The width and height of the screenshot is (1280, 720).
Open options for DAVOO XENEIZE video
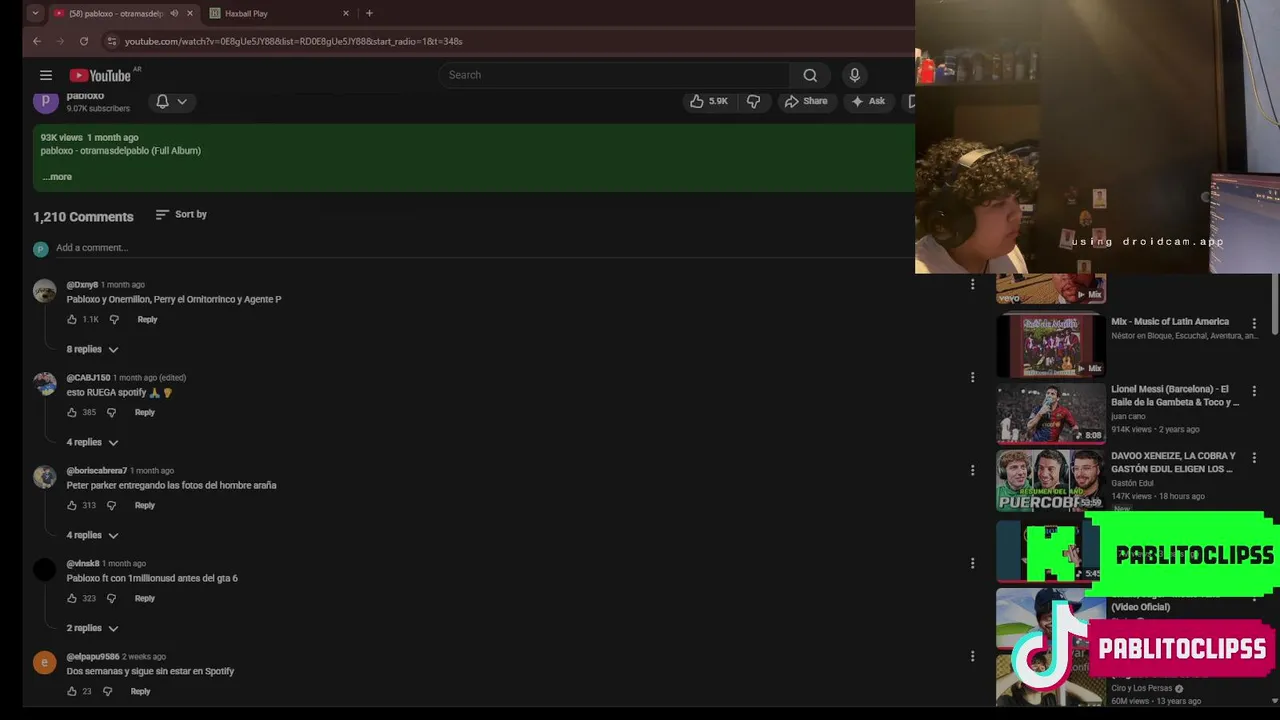(1254, 457)
